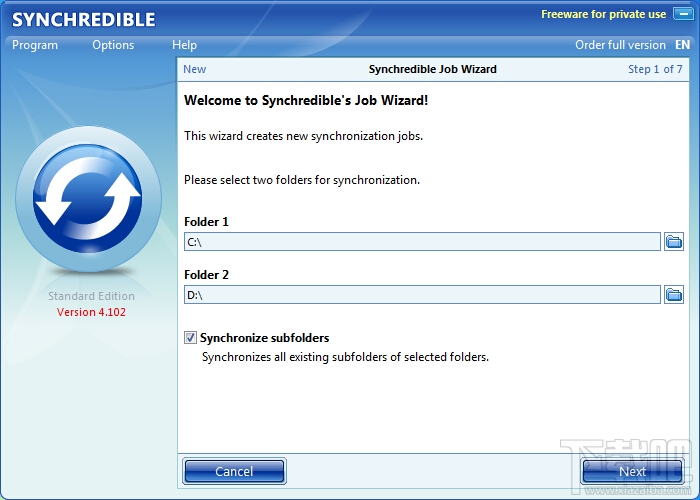Click the SYNCHREDIBLE title logo
Viewport: 700px width, 500px height.
point(83,20)
